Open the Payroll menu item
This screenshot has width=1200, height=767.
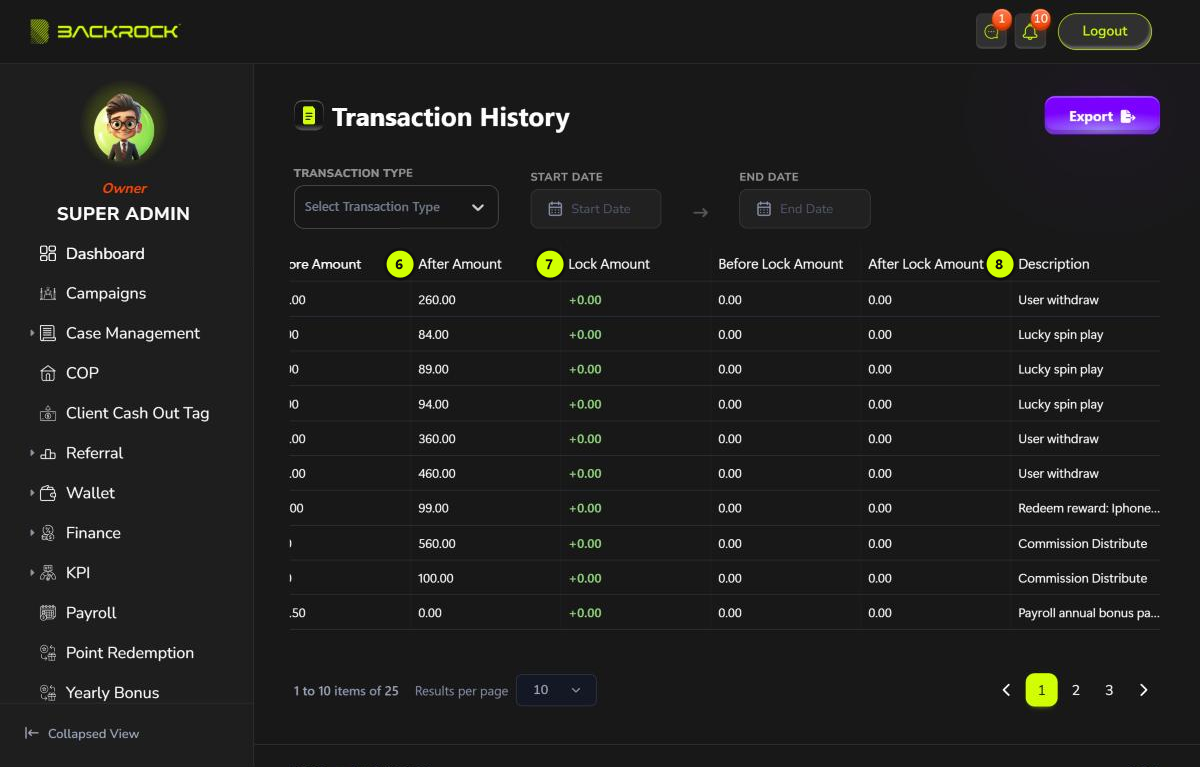[91, 613]
